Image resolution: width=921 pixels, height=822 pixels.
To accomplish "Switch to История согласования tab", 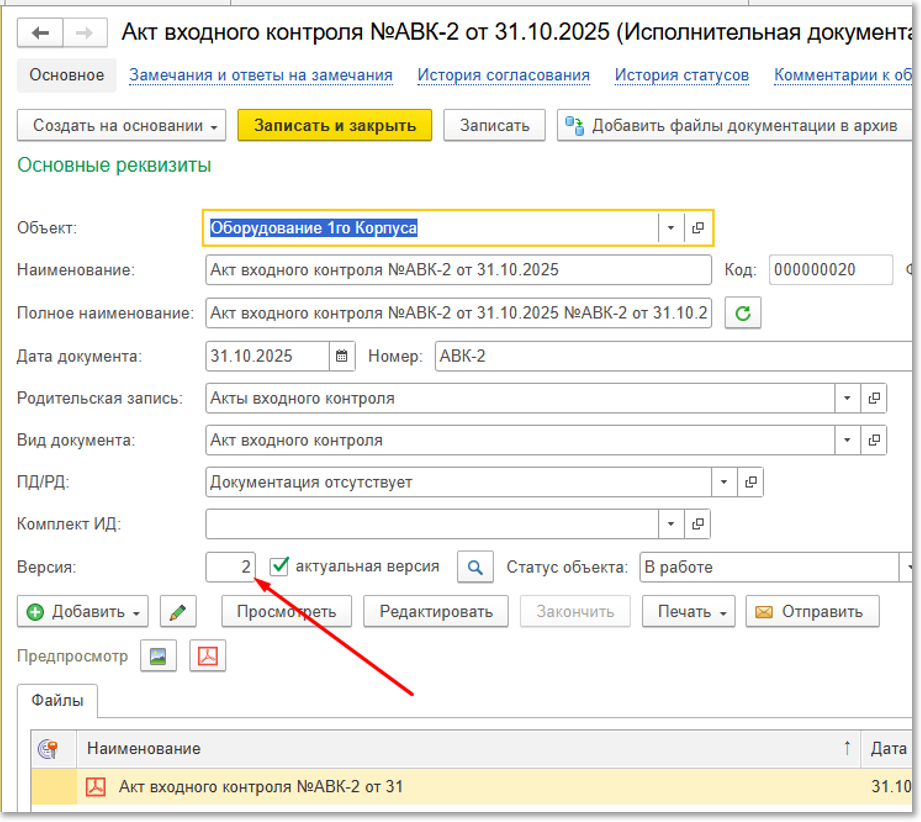I will click(503, 75).
